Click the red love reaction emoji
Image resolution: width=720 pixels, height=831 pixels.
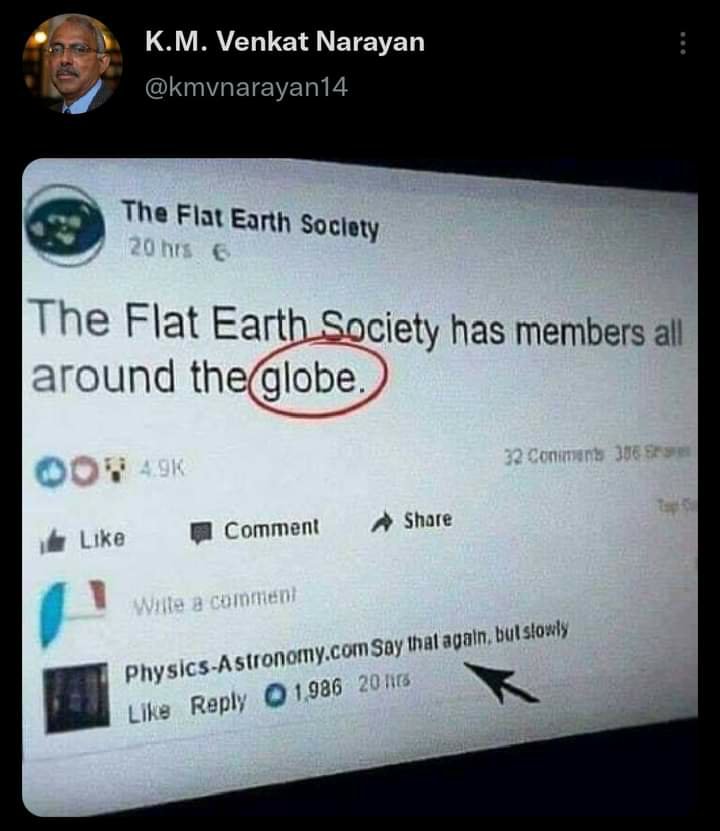pyautogui.click(x=85, y=472)
